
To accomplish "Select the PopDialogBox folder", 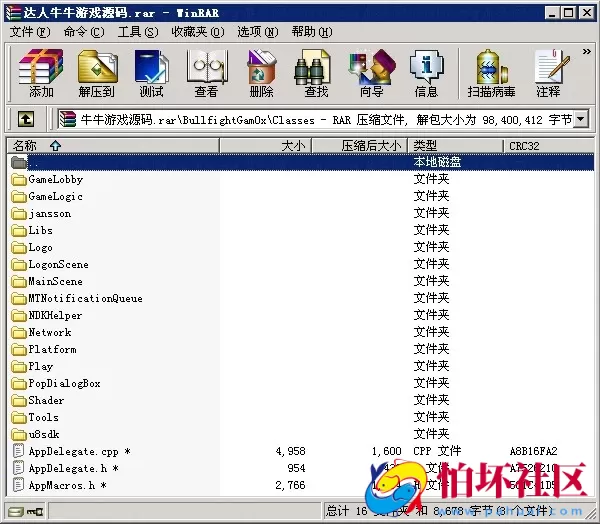I will 56,384.
